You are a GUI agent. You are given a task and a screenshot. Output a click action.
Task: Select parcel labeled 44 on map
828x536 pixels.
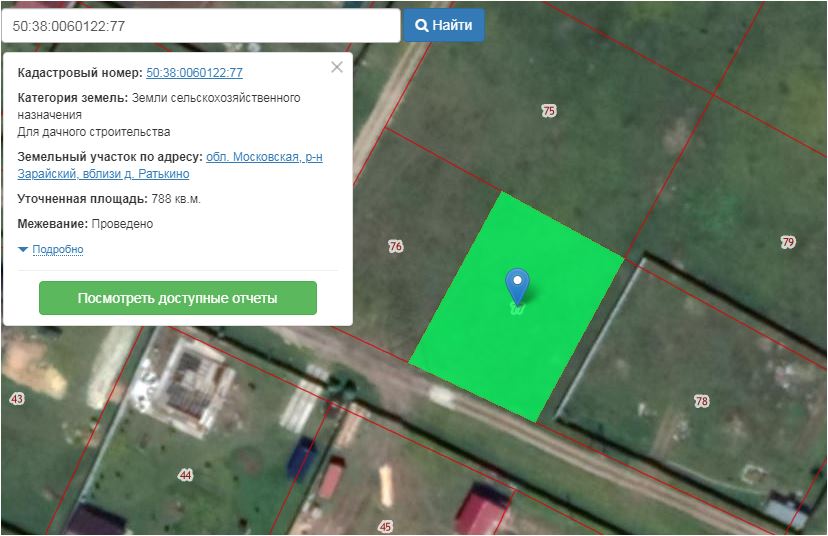[x=185, y=475]
